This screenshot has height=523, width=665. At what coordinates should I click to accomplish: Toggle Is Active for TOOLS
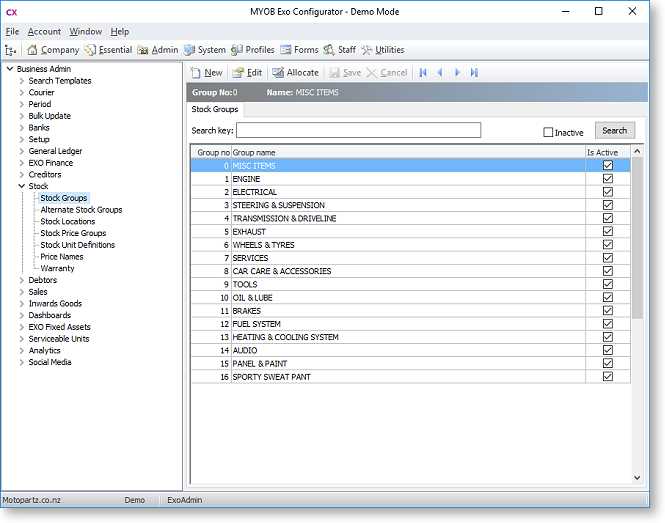click(x=608, y=284)
